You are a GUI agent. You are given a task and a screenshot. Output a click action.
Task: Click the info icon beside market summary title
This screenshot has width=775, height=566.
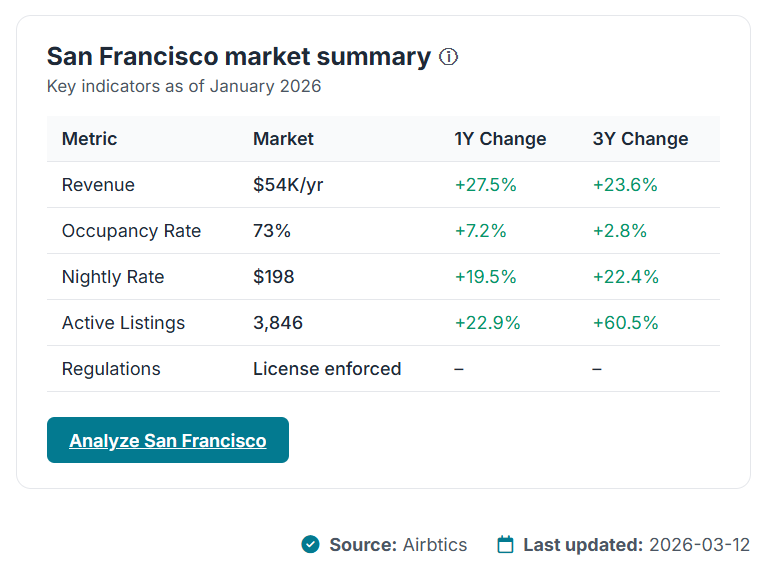tap(449, 57)
